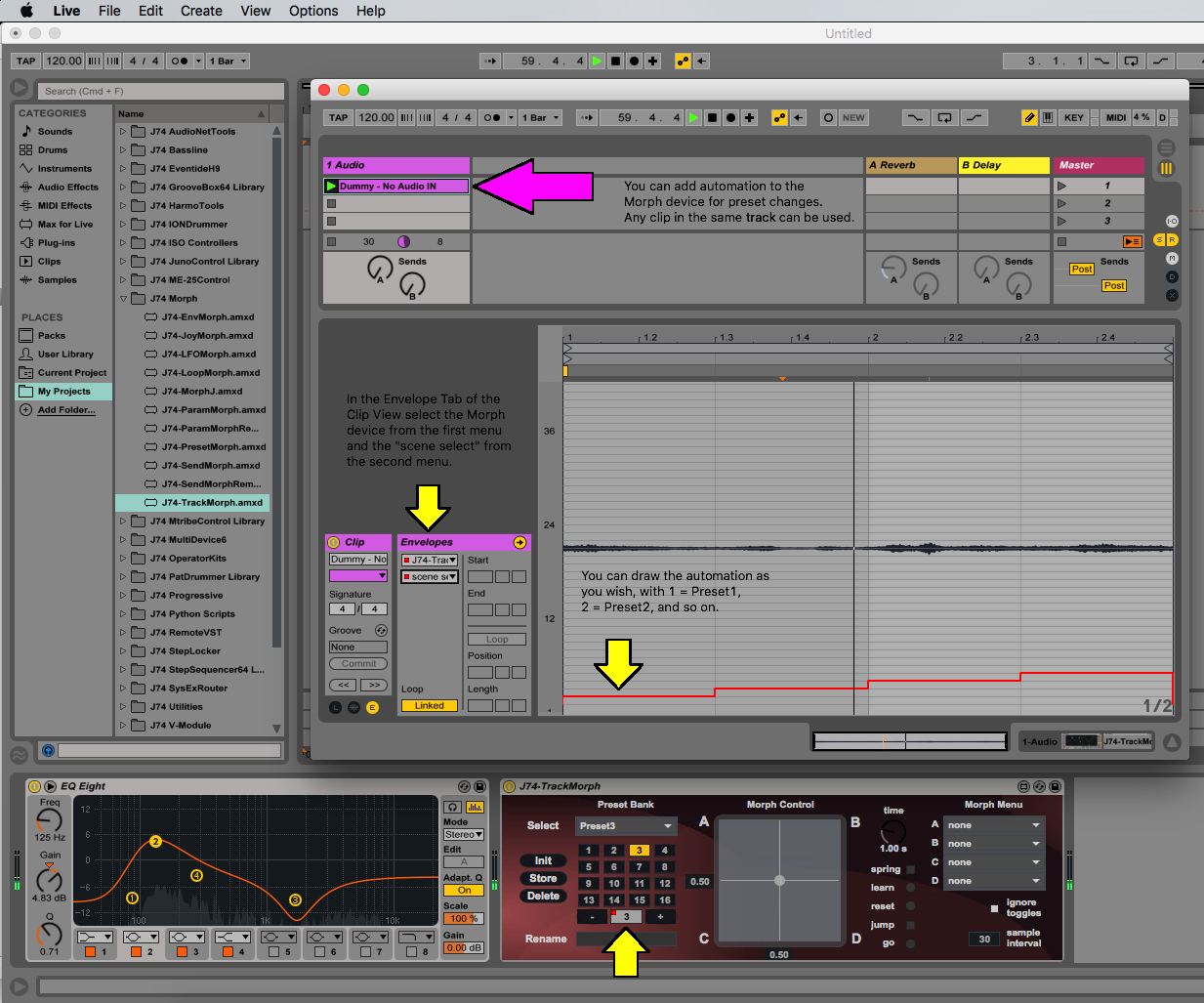This screenshot has width=1204, height=1003.
Task: Enable EQ Eight band 5 activator
Action: click(274, 951)
